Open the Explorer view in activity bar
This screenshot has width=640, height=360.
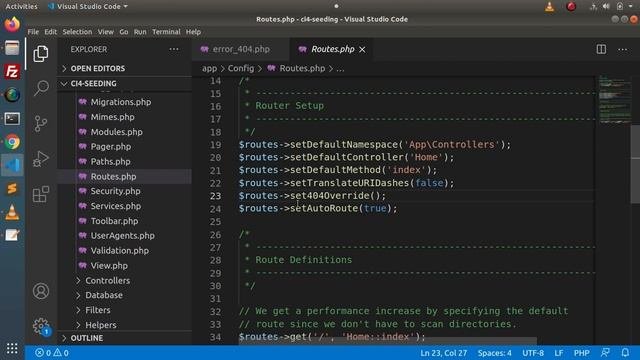click(x=41, y=53)
